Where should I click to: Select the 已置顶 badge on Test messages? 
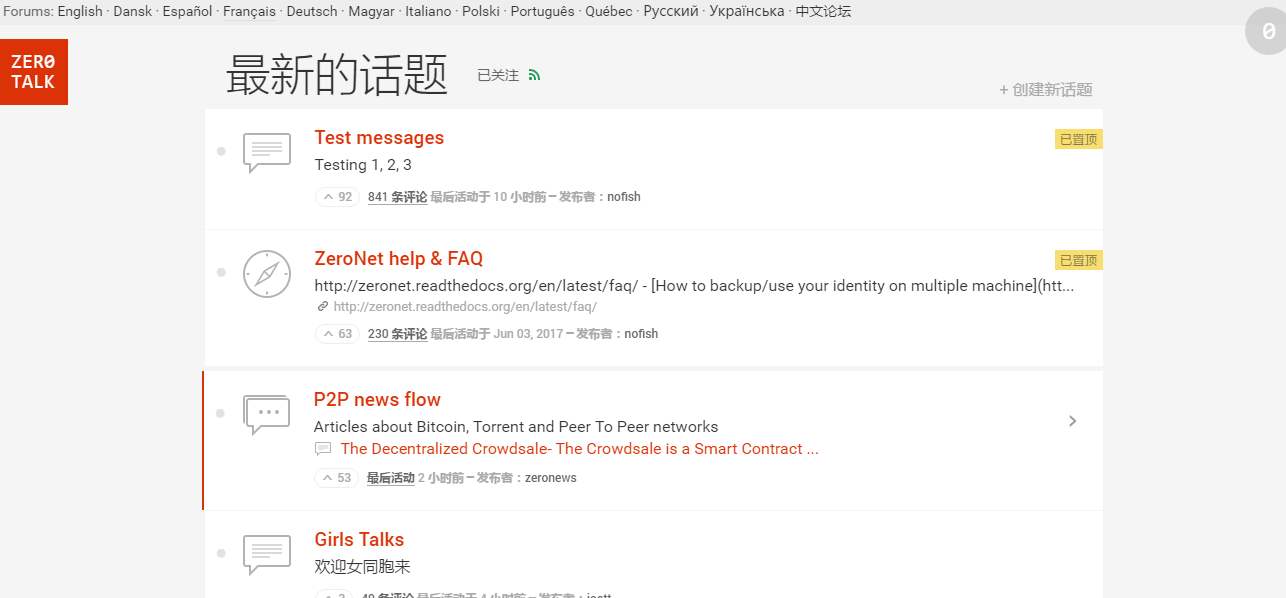(x=1079, y=140)
